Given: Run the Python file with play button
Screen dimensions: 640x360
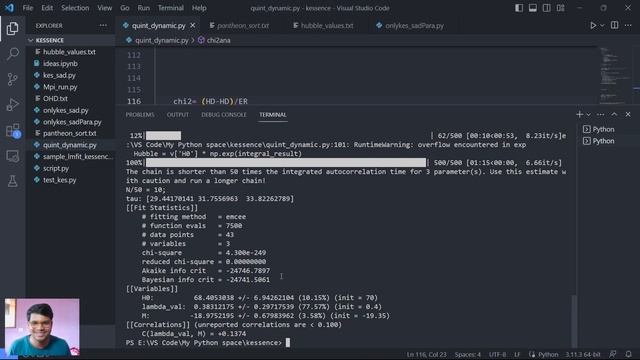Looking at the screenshot, I should pyautogui.click(x=593, y=25).
